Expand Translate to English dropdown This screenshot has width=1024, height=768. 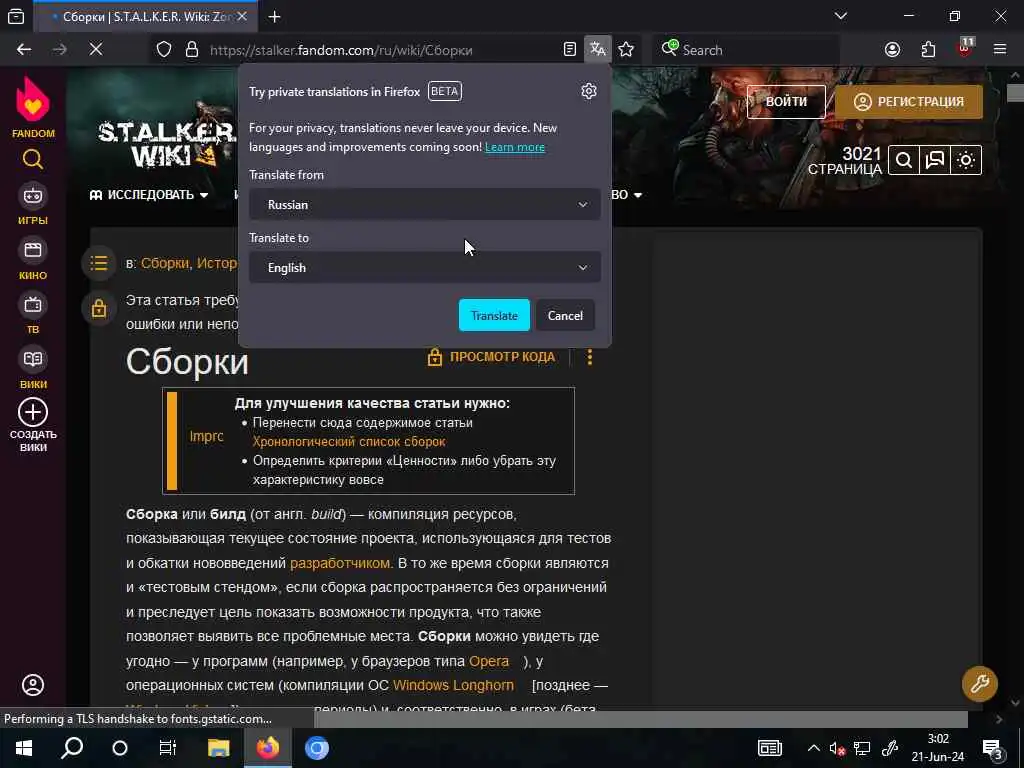[424, 267]
